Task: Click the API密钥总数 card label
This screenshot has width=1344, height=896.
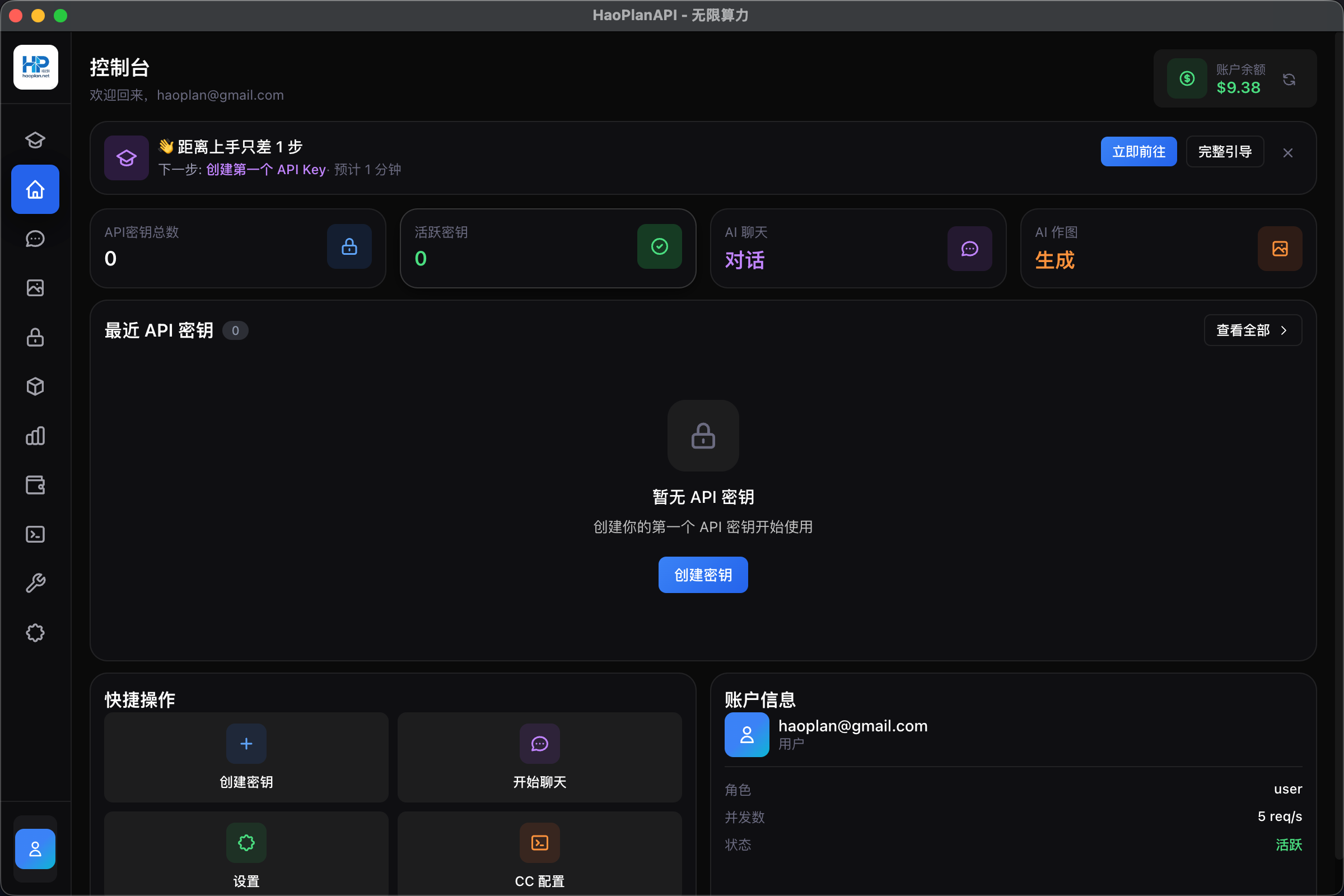Action: click(x=142, y=232)
